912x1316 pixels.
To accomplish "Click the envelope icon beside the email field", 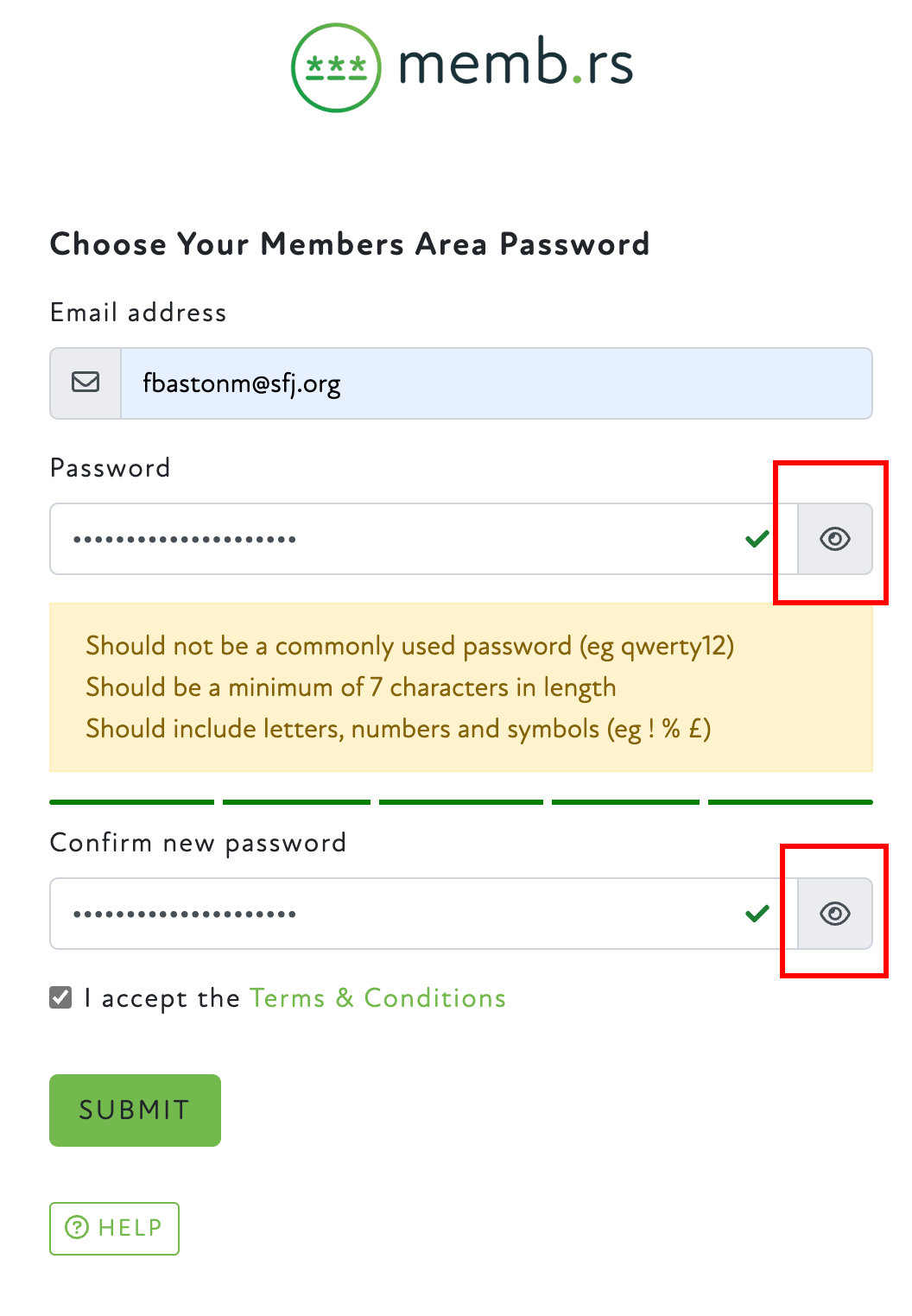I will pos(85,383).
